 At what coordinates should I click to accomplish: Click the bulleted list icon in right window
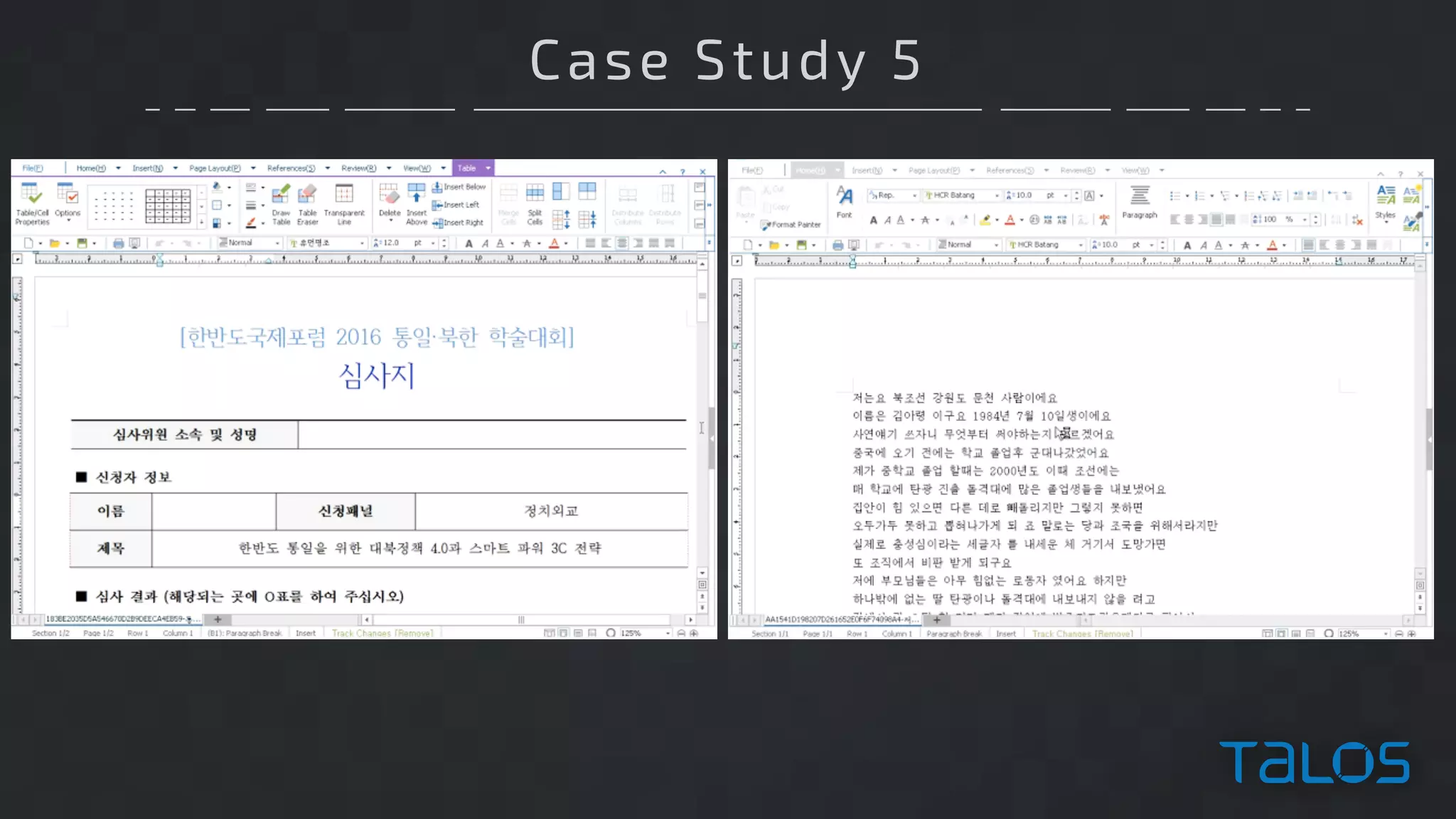tap(1174, 196)
